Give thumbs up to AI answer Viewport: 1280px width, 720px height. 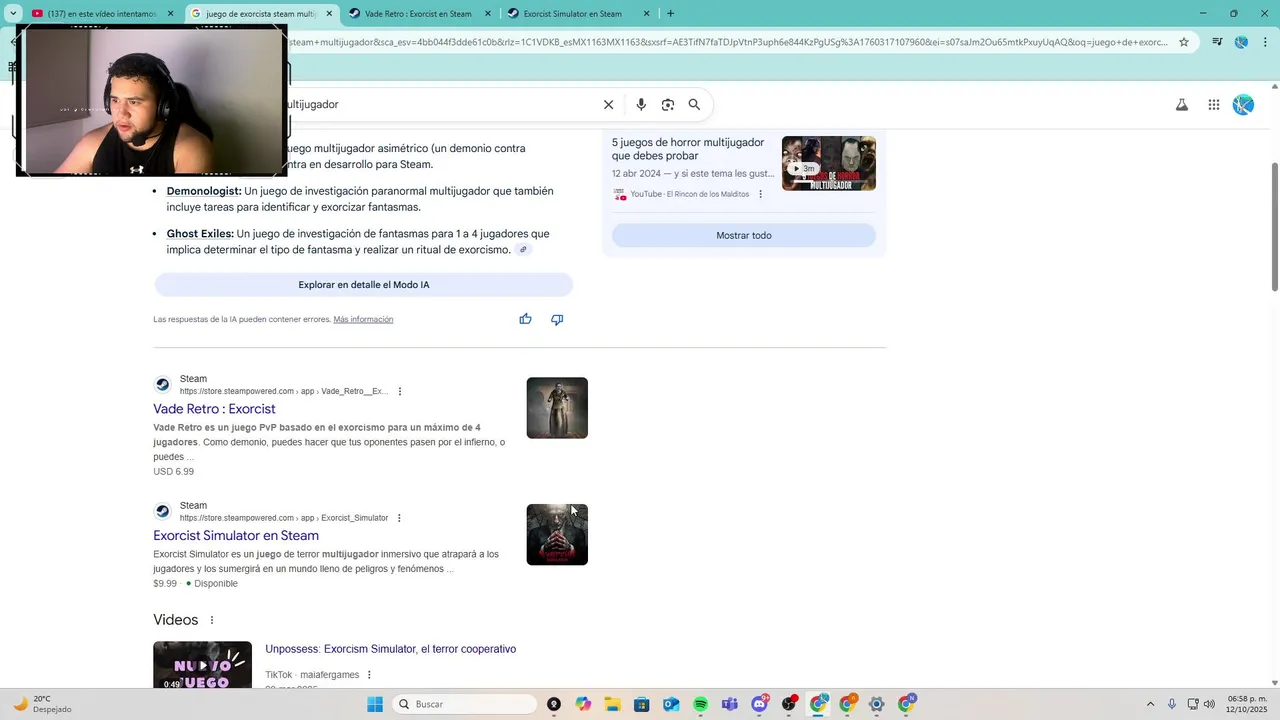pyautogui.click(x=525, y=319)
